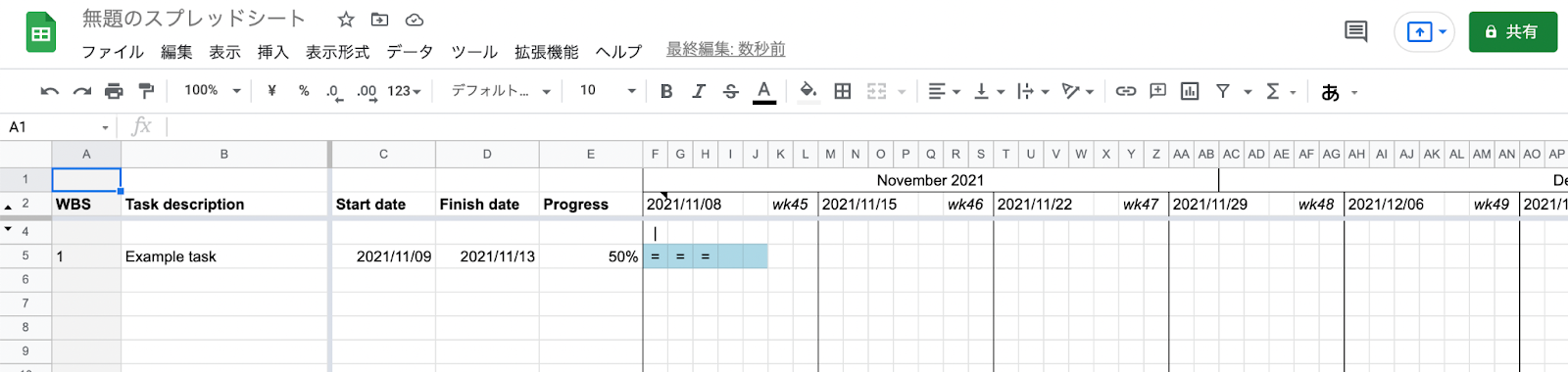The height and width of the screenshot is (372, 1568).
Task: Toggle bold formatting
Action: [x=666, y=91]
